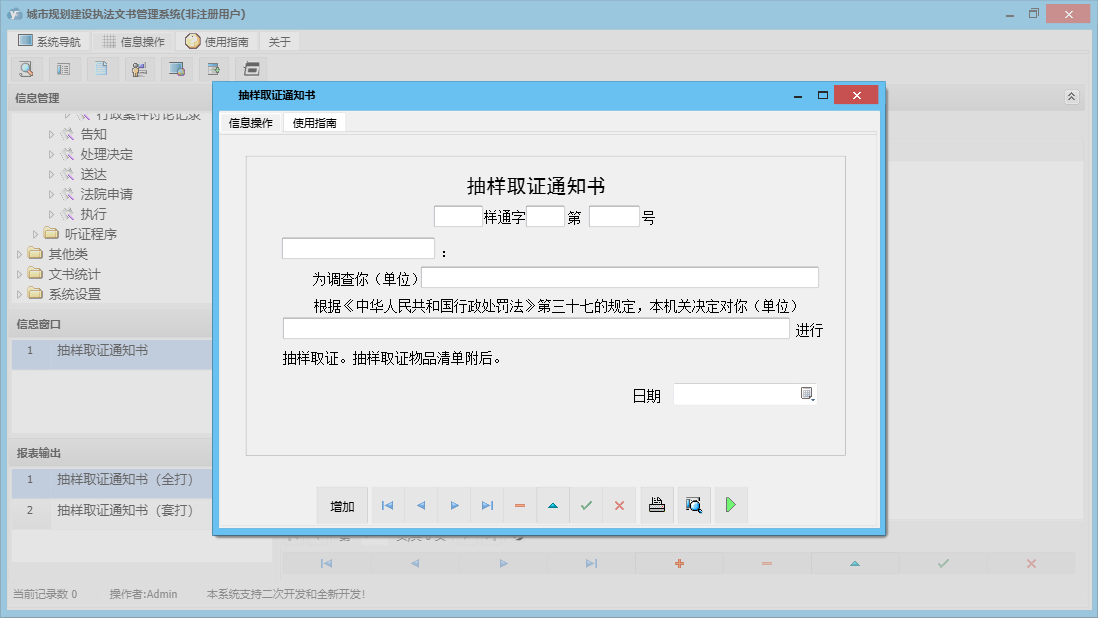The height and width of the screenshot is (618, 1098).
Task: Confirm record with the green checkmark icon
Action: tap(586, 505)
